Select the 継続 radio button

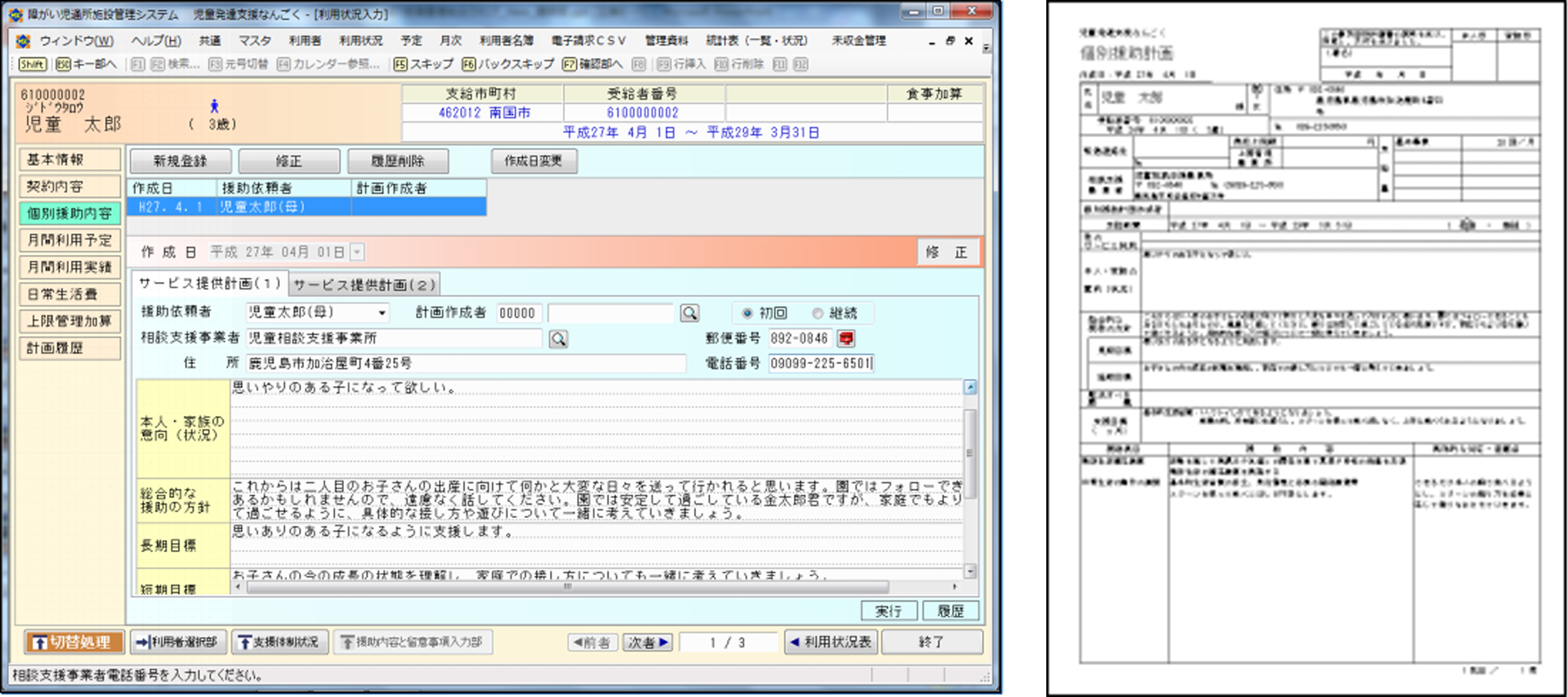pyautogui.click(x=817, y=313)
